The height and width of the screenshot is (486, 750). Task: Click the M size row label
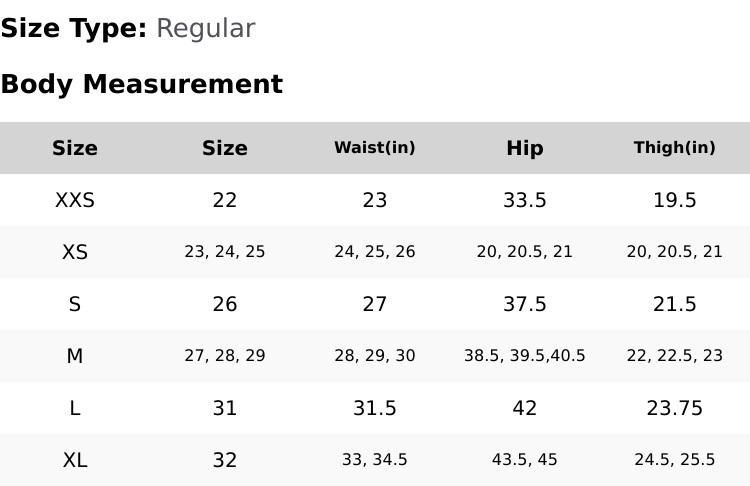pyautogui.click(x=75, y=356)
